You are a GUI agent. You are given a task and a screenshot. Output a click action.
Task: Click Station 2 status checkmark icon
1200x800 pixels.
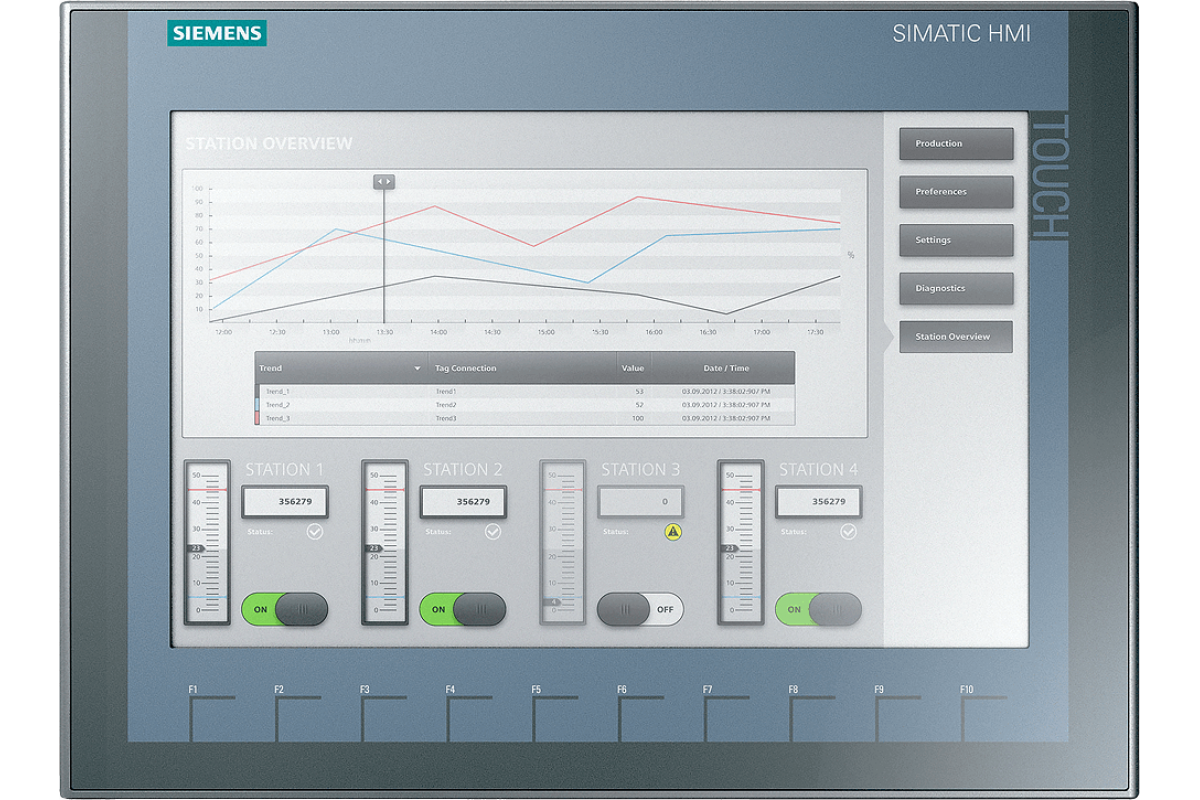point(493,532)
